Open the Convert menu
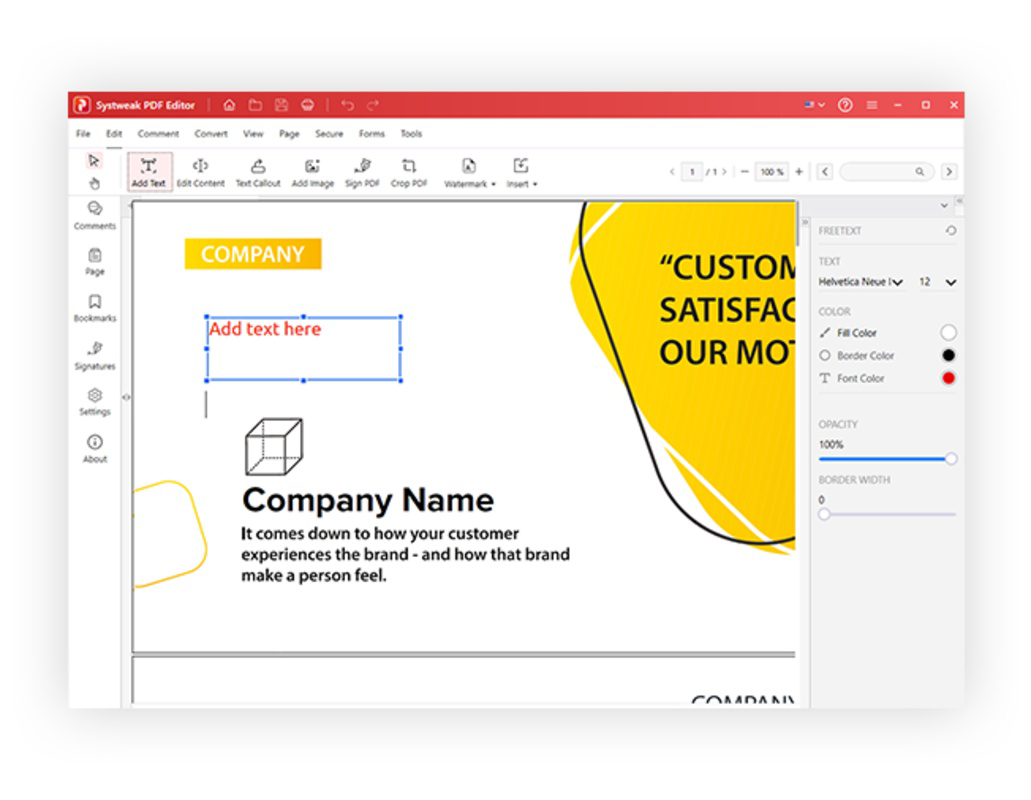Screen dimensions: 1031x800 pos(210,133)
